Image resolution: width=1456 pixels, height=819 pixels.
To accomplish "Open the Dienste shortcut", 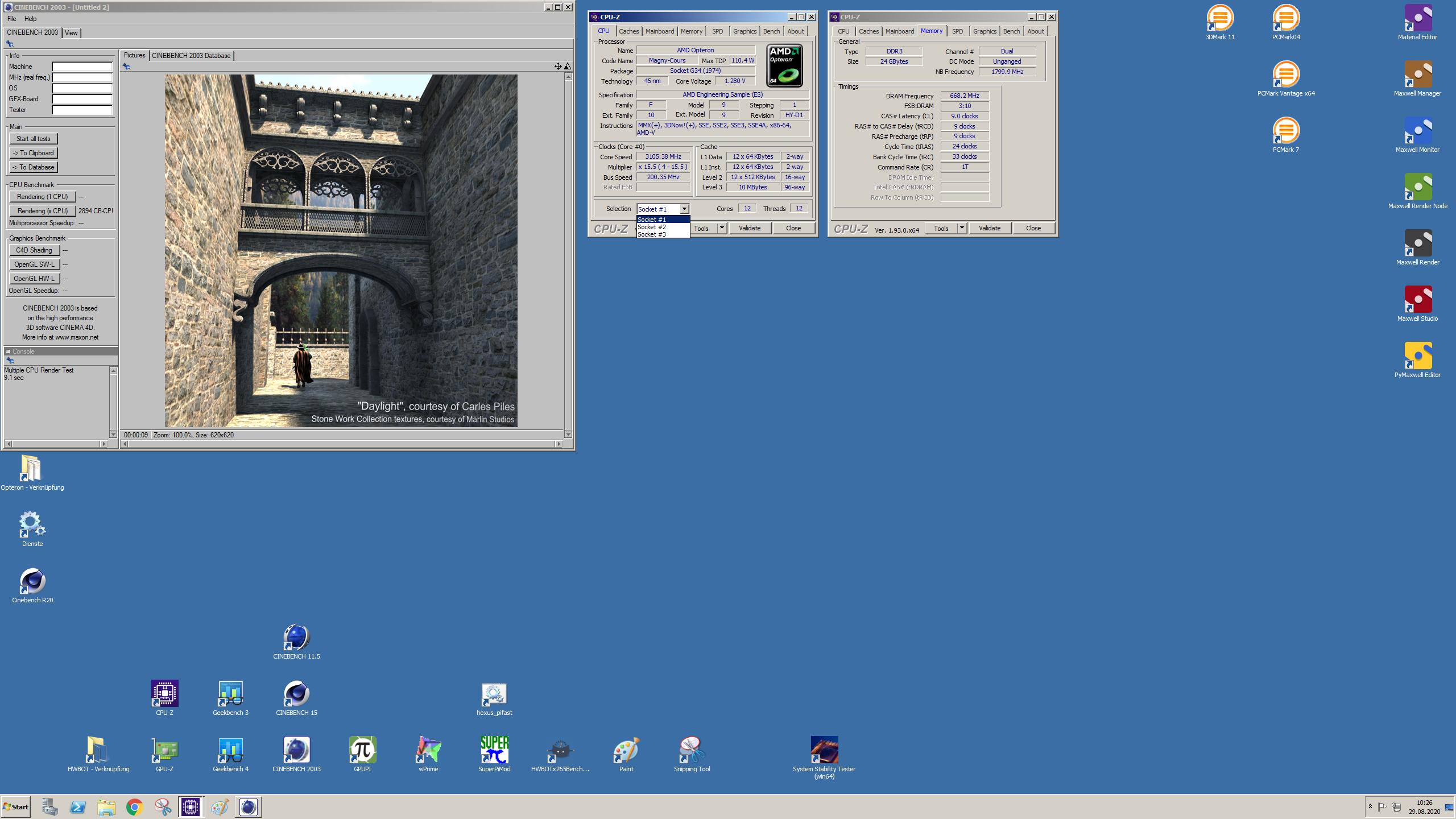I will tap(32, 530).
